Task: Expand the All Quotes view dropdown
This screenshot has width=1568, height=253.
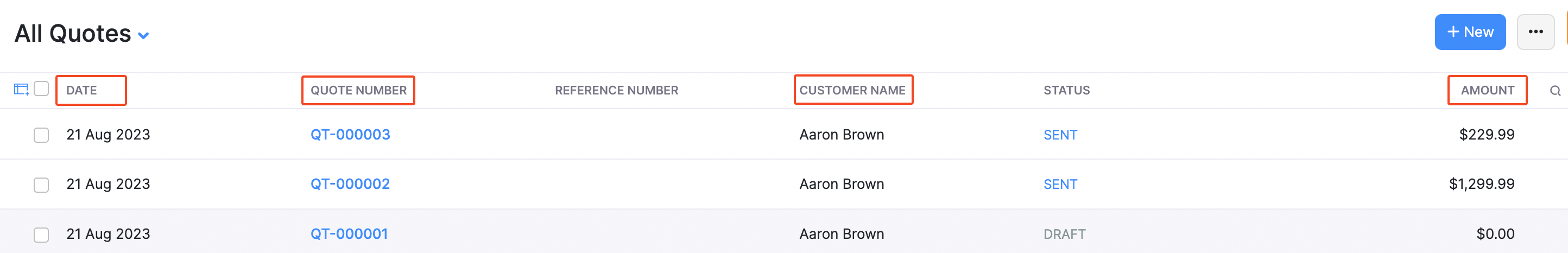Action: click(144, 35)
